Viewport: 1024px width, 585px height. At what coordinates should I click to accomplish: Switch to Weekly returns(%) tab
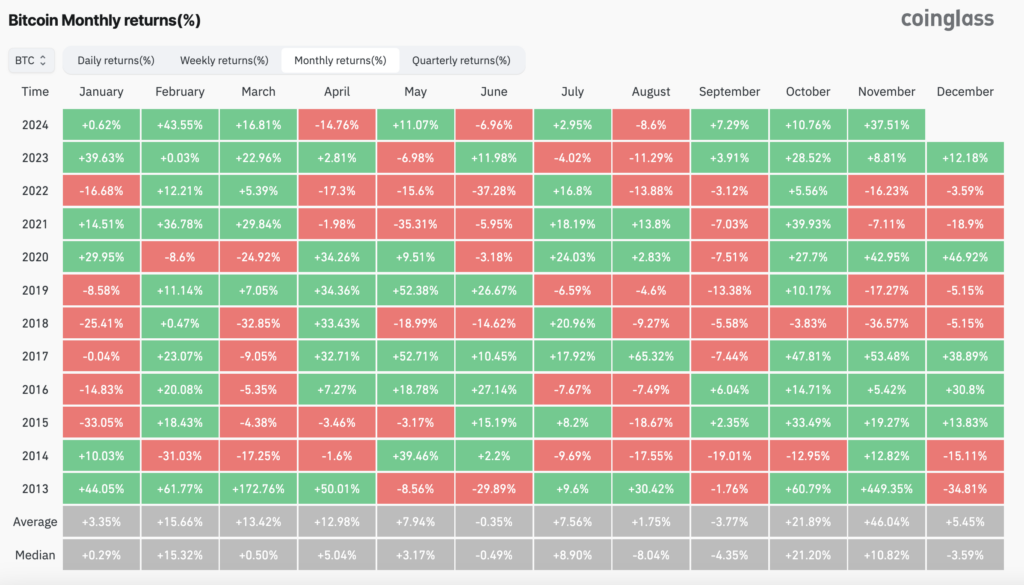[224, 60]
